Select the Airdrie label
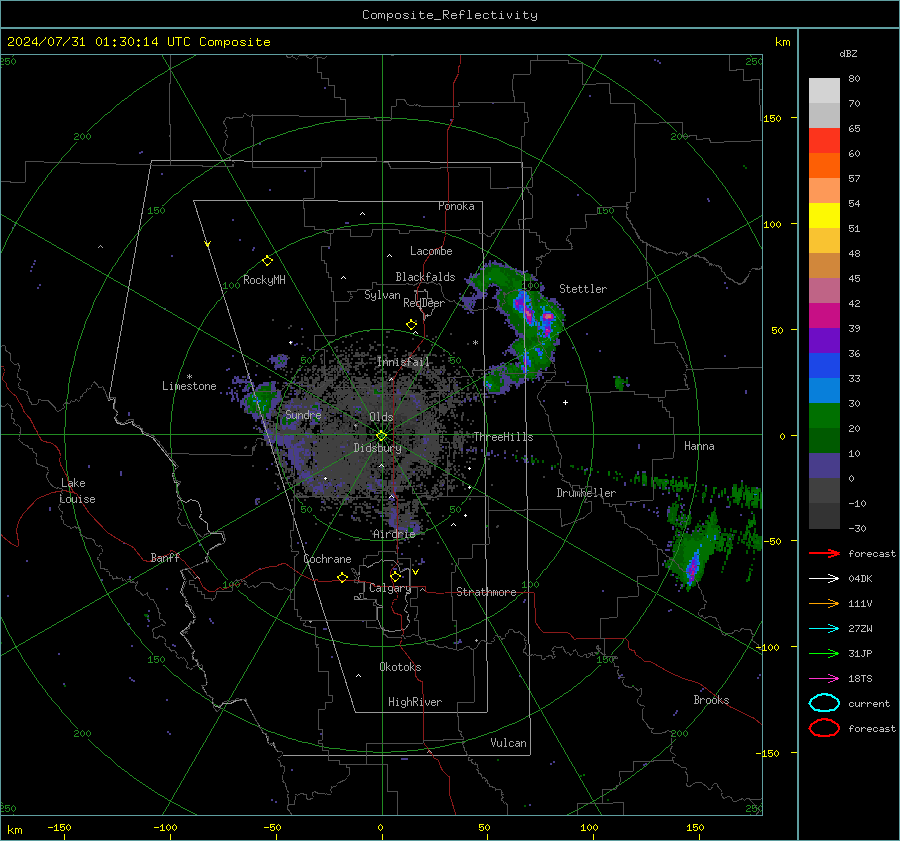This screenshot has width=900, height=841. pos(394,534)
